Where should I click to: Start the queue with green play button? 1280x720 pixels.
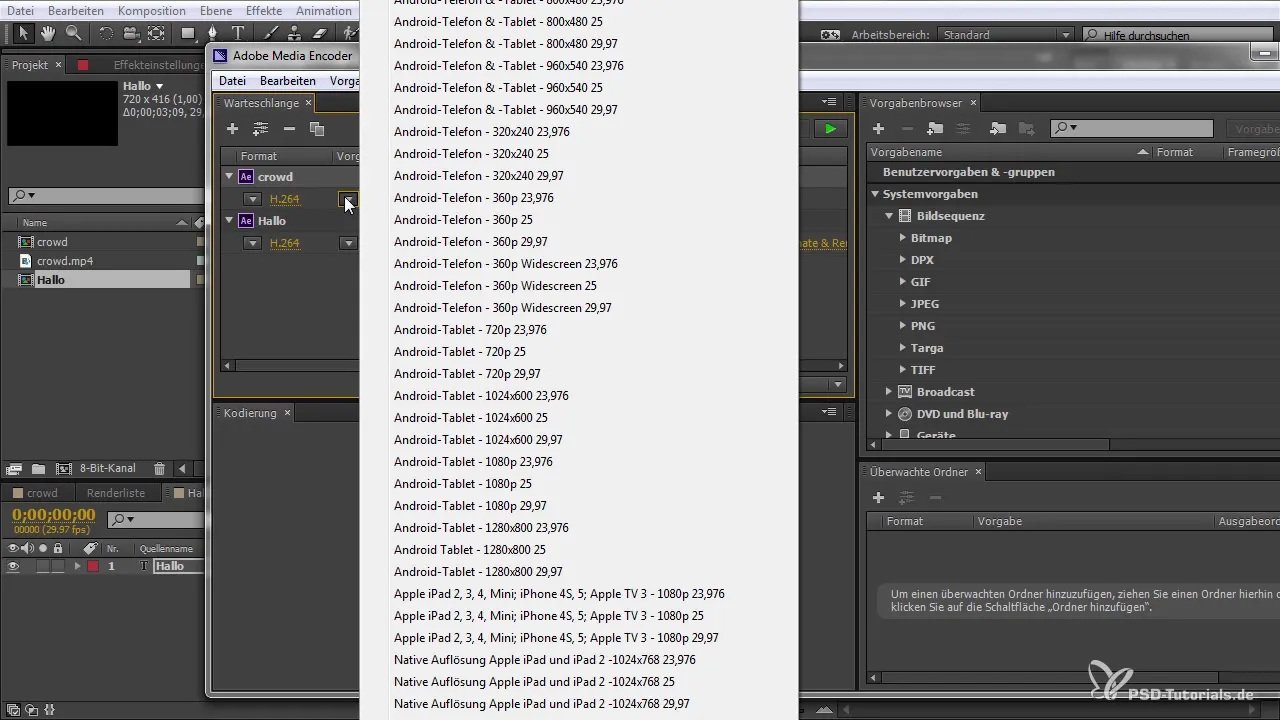point(830,129)
